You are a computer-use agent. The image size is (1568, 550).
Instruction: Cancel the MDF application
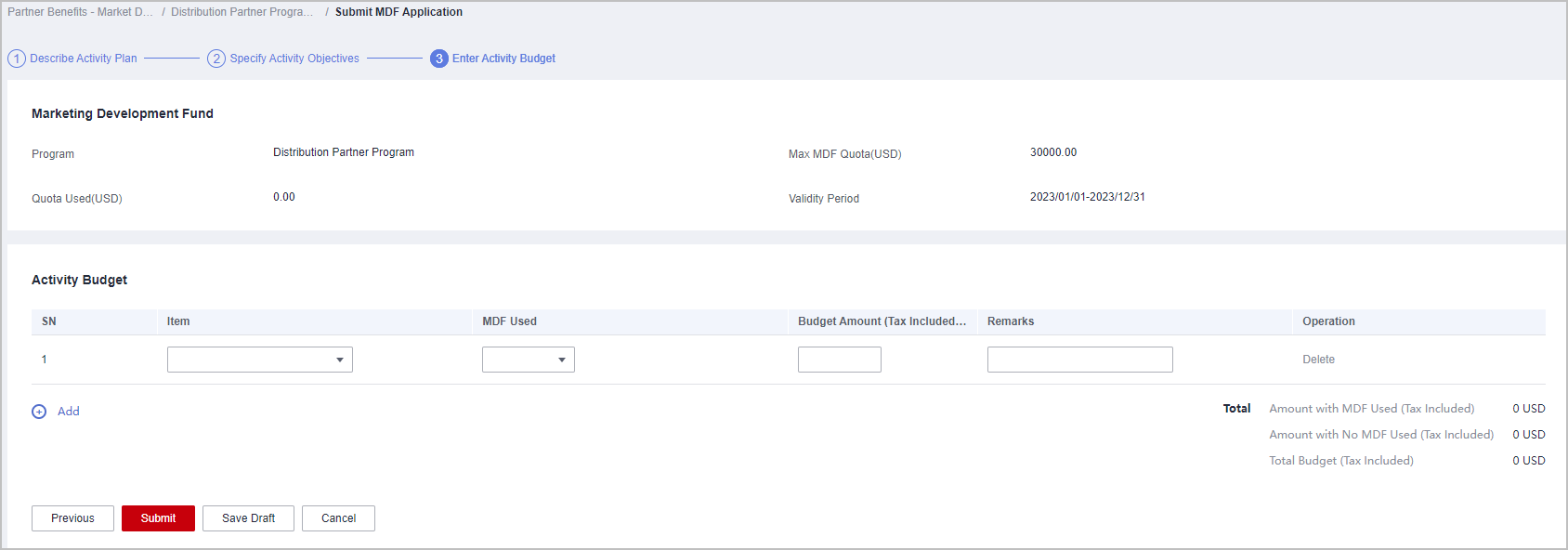[338, 518]
